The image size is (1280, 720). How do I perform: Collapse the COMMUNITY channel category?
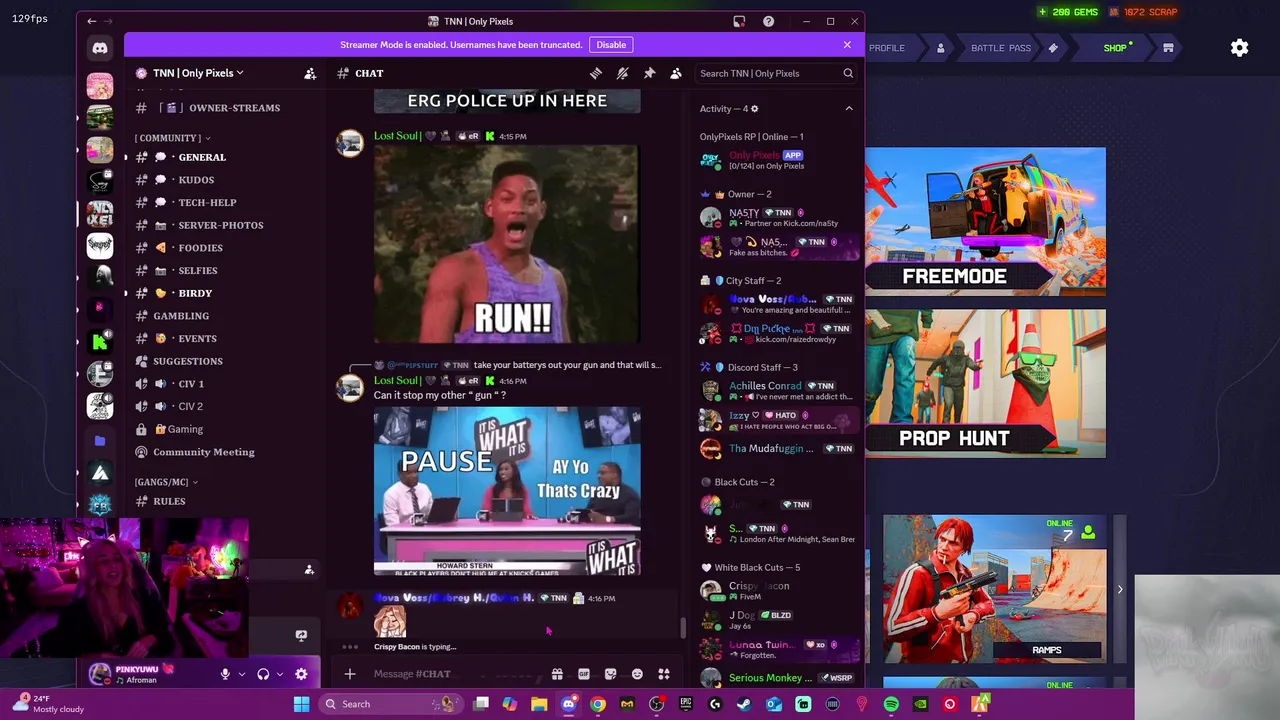[172, 138]
